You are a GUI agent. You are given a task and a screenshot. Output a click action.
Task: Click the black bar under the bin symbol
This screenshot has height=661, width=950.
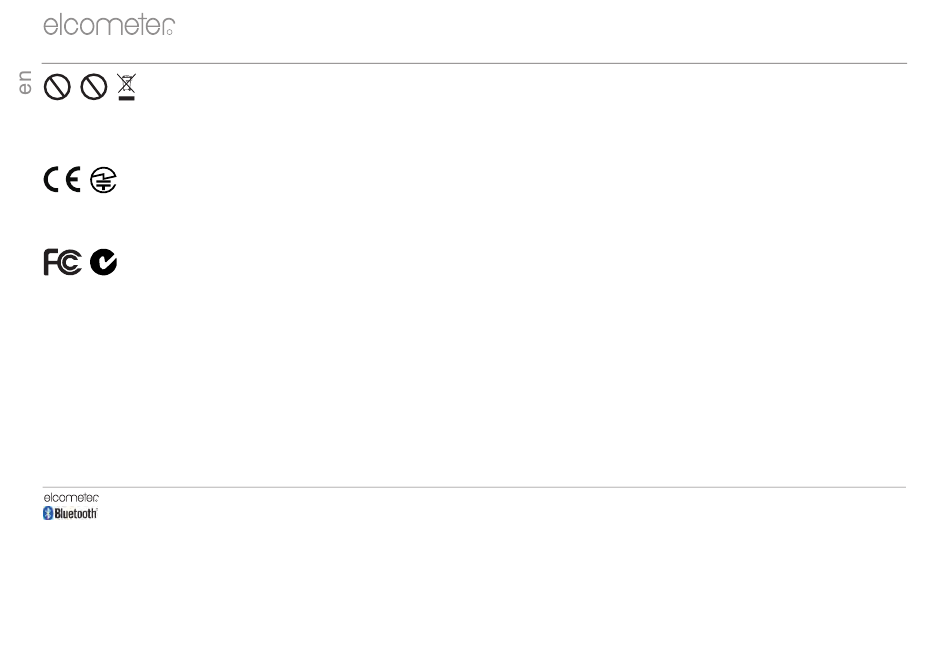coord(126,98)
